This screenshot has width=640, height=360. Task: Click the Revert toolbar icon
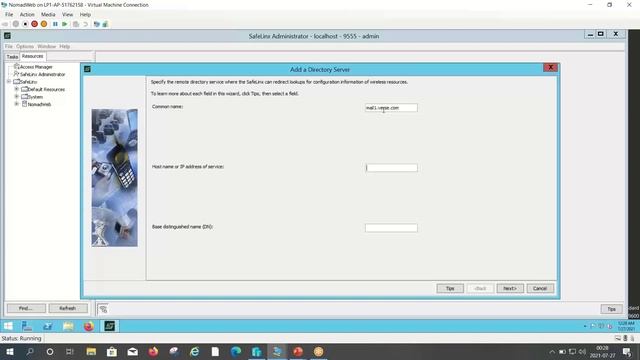[85, 24]
